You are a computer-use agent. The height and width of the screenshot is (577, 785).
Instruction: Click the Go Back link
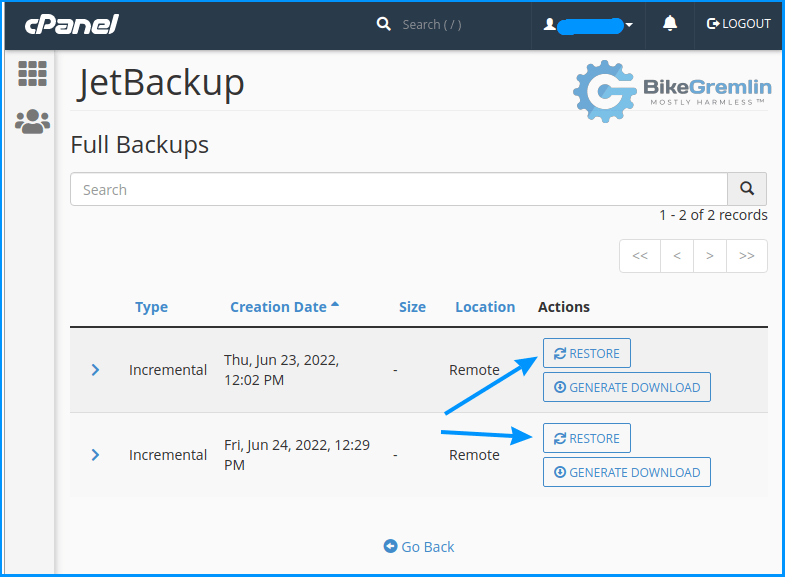point(419,546)
